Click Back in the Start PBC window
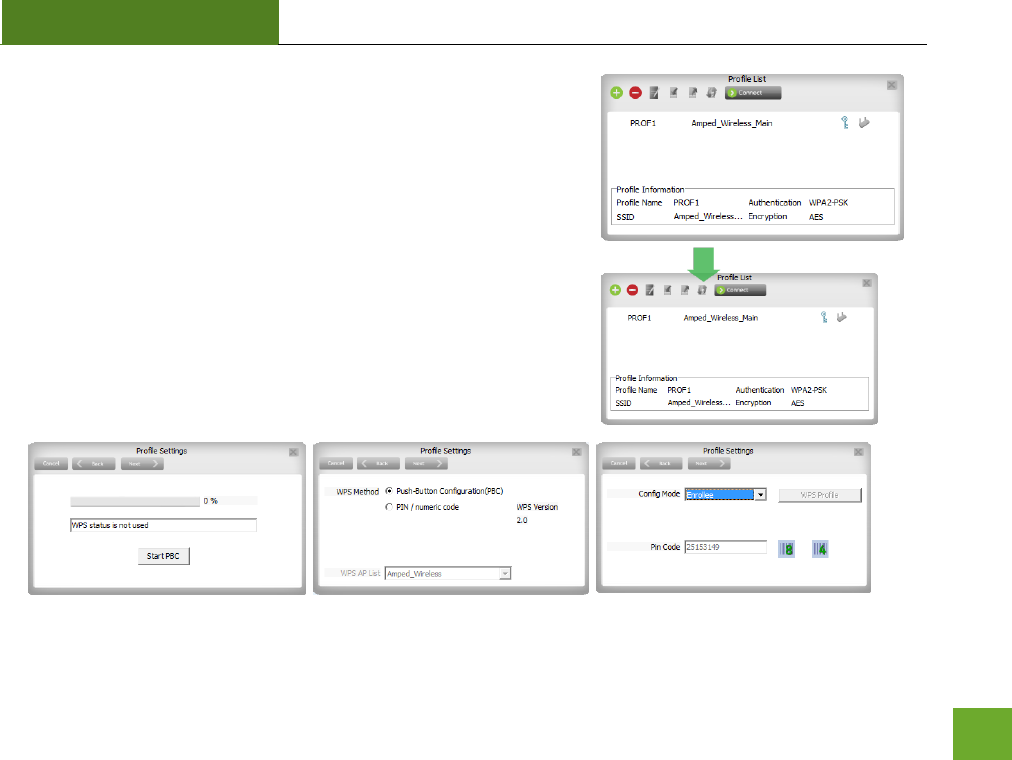Screen dimensions: 1012x760 click(x=94, y=464)
